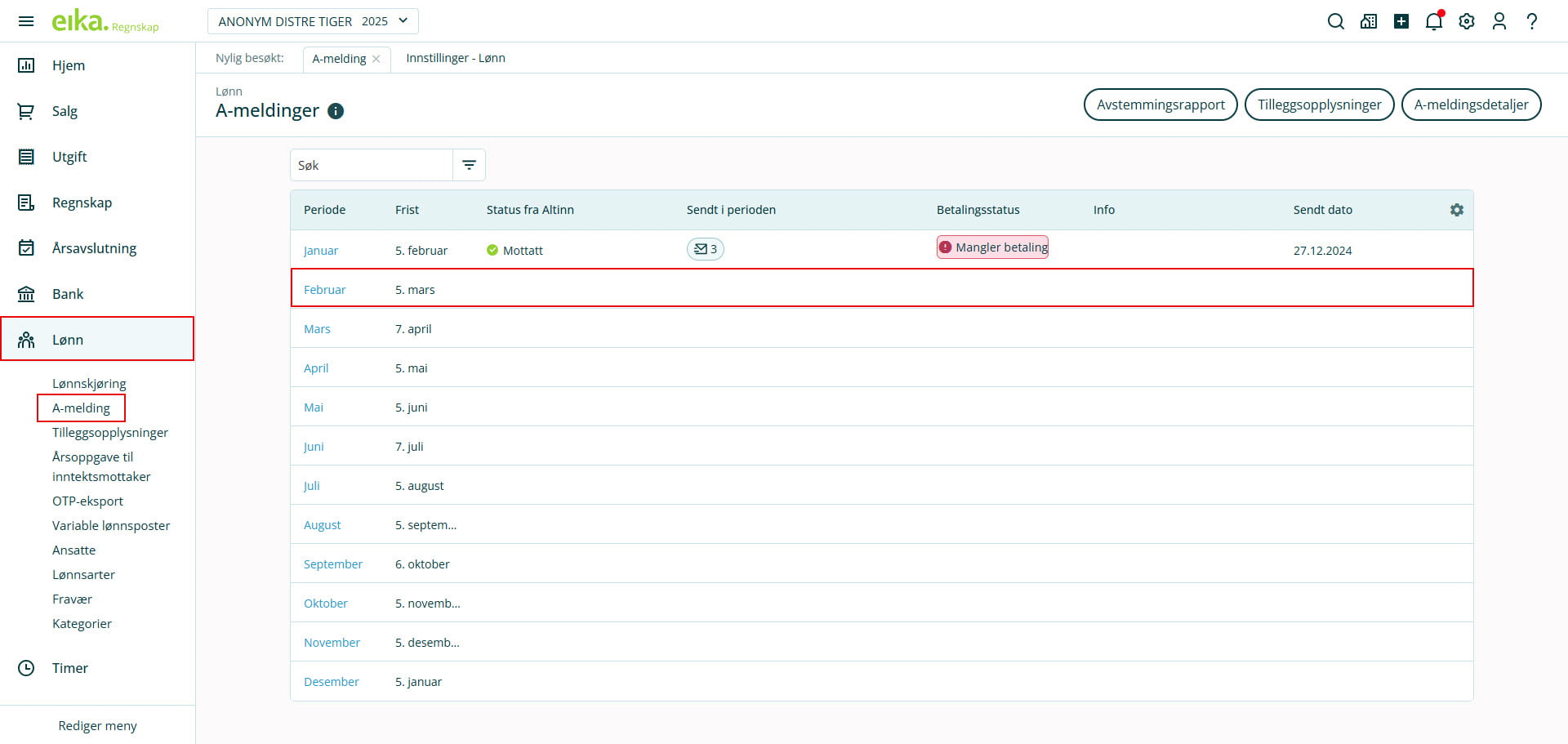Open Lønnskjøring in the sidebar
1568x744 pixels.
point(89,383)
